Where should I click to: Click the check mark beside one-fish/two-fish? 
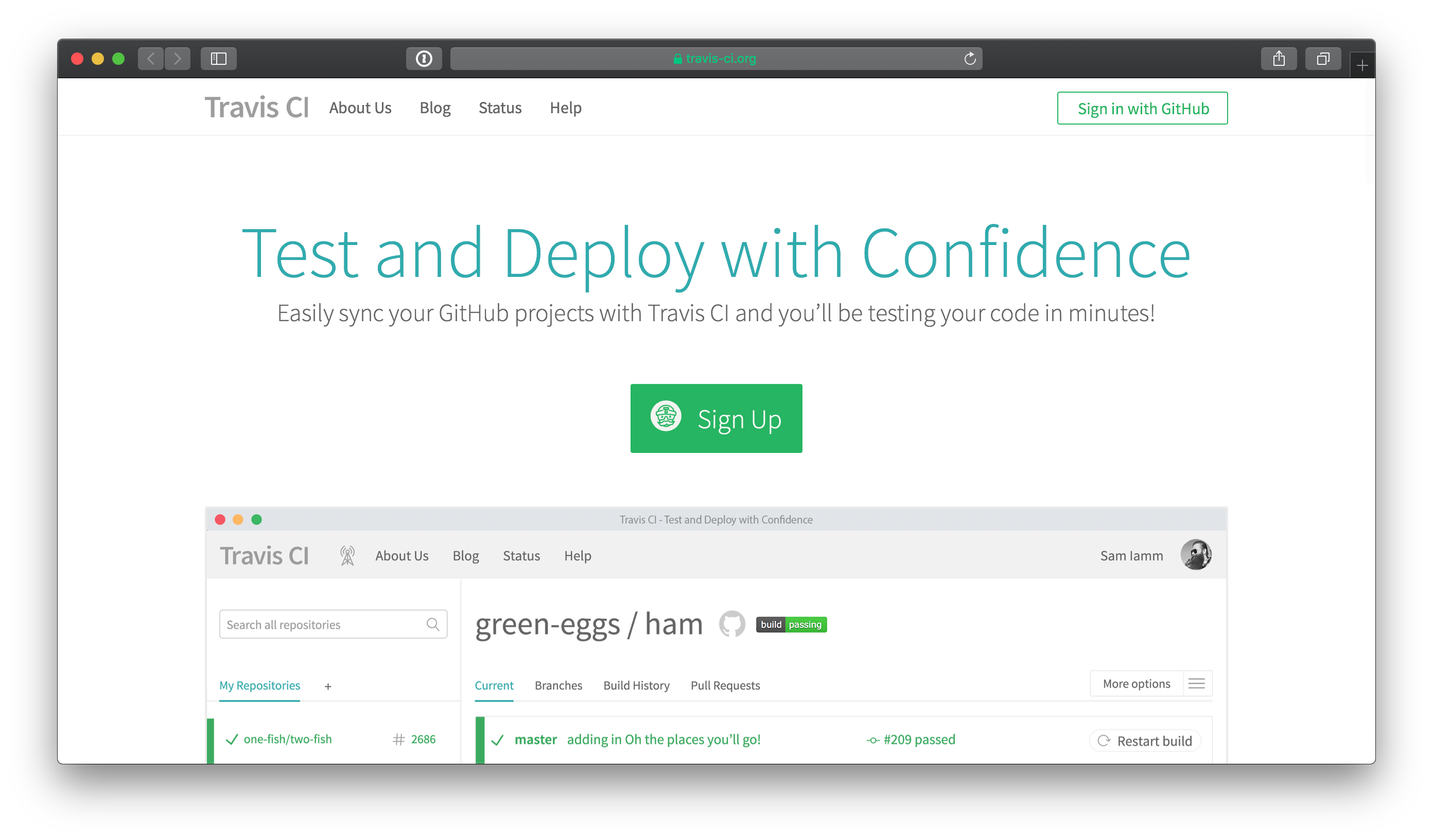(x=232, y=739)
